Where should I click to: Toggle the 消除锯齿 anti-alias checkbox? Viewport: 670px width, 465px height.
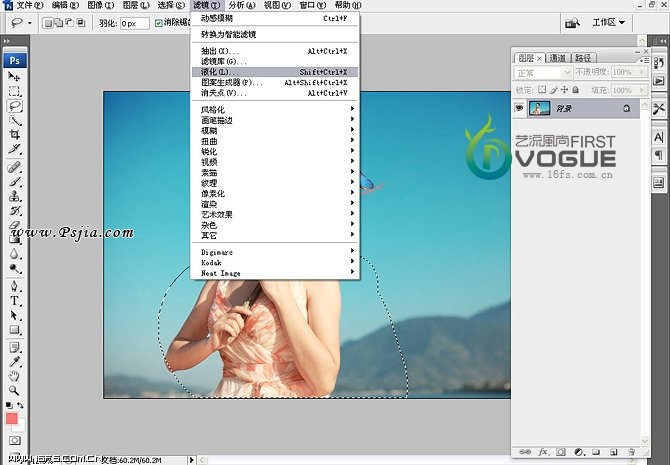coord(159,22)
